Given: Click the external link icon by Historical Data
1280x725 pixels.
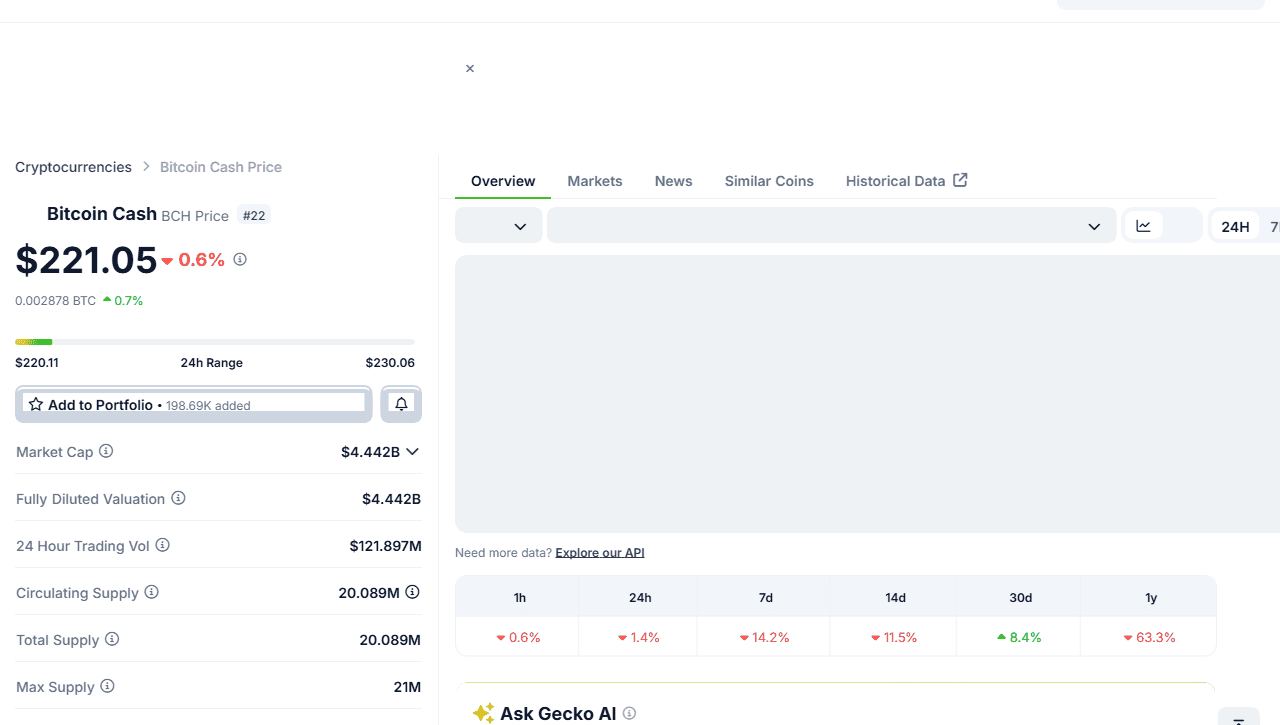Looking at the screenshot, I should [960, 180].
